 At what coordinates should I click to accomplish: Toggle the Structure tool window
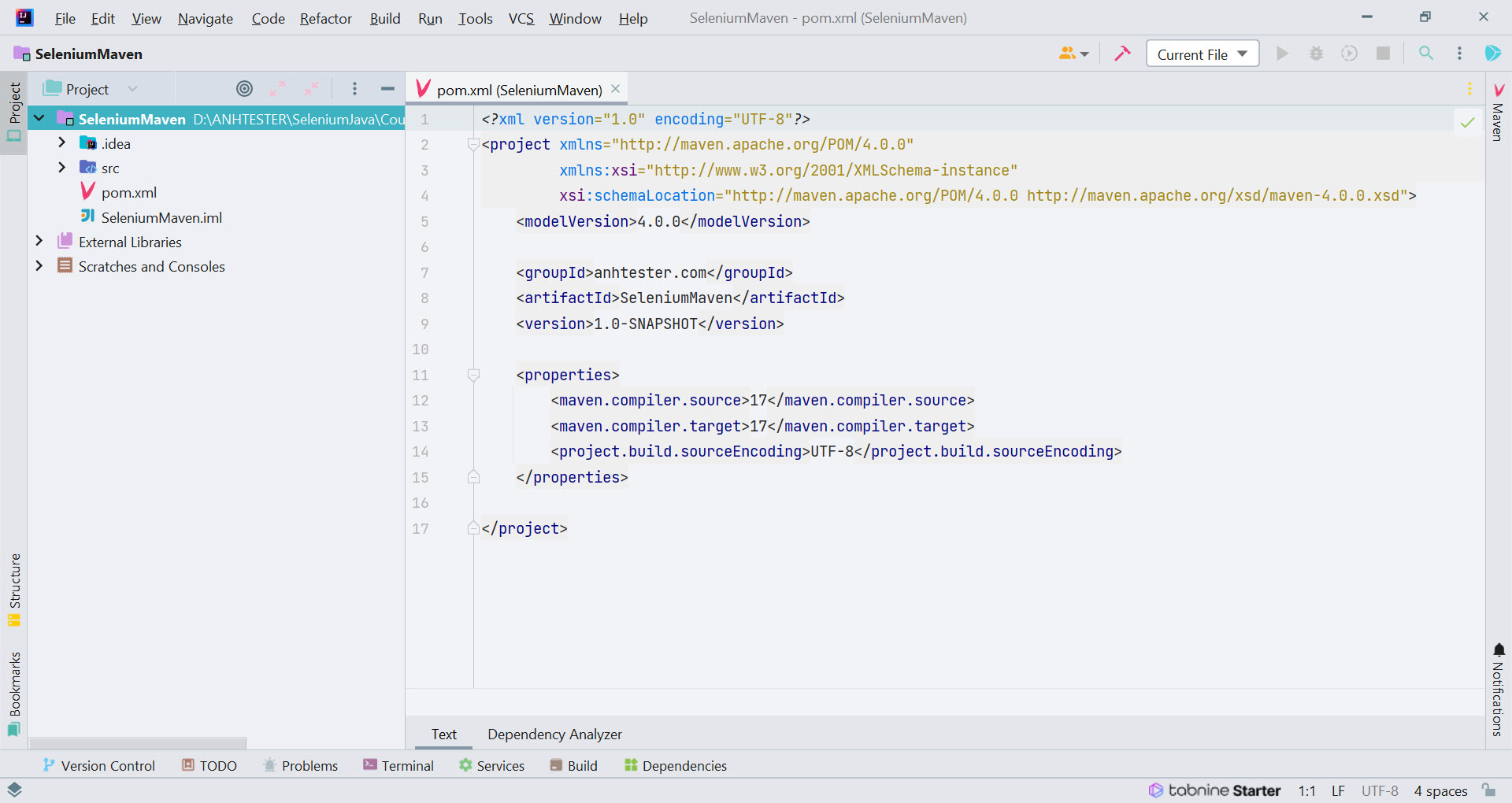click(x=14, y=590)
